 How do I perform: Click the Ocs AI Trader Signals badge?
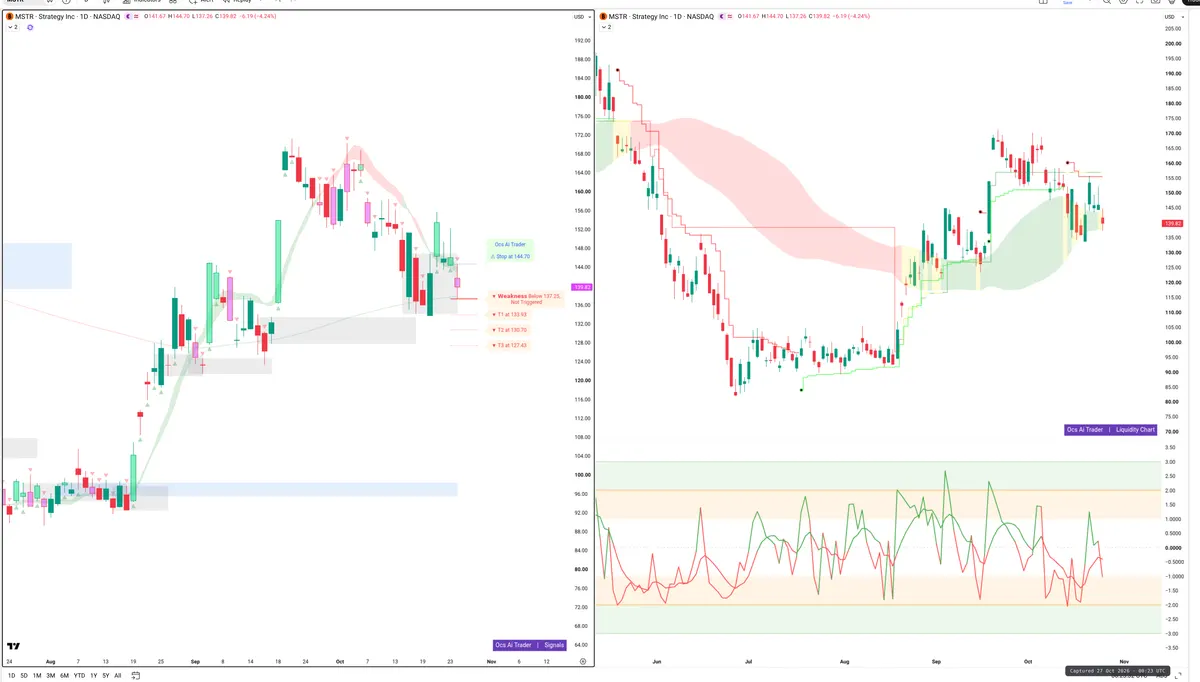pyautogui.click(x=530, y=645)
